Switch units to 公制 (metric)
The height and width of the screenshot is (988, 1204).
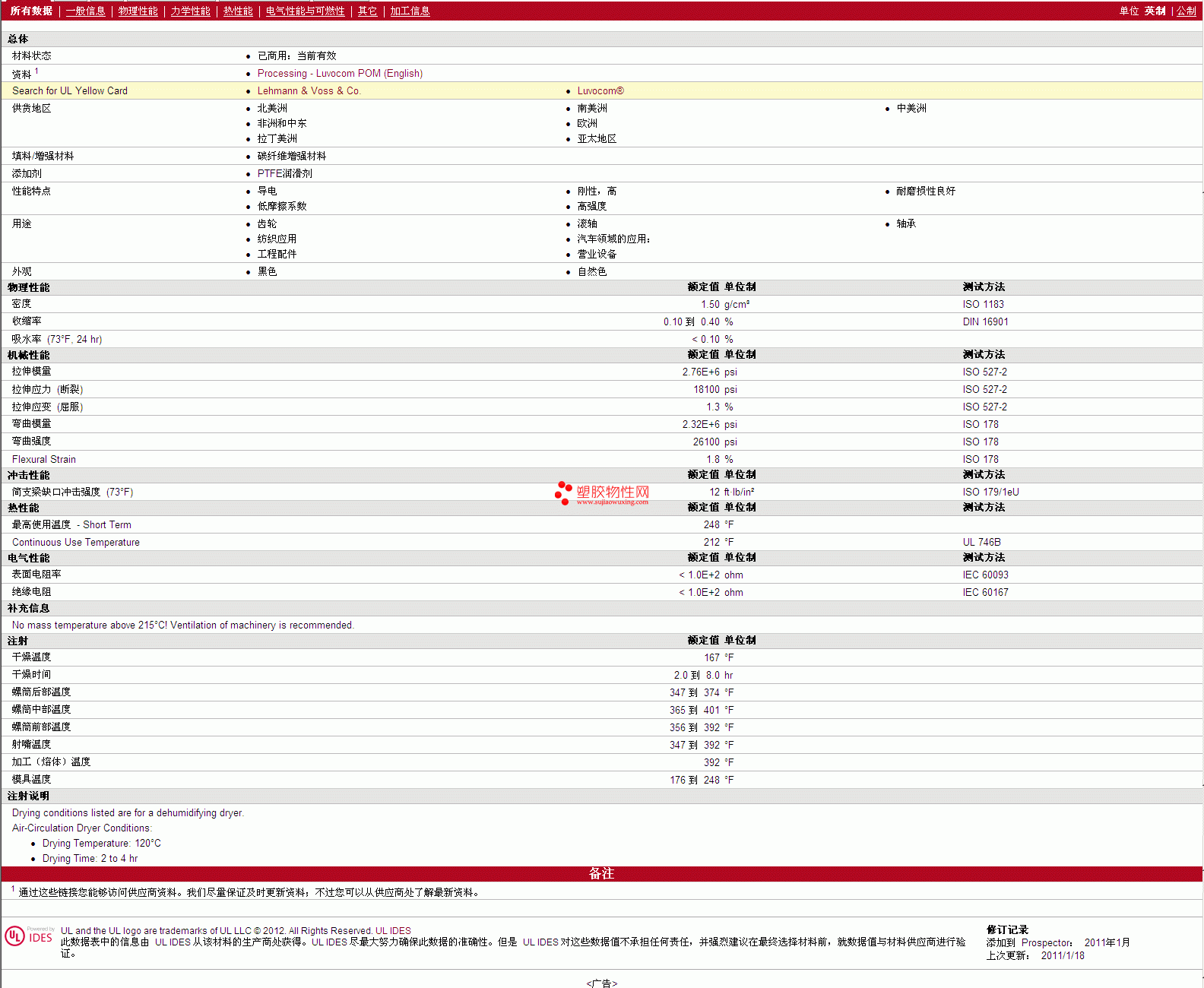(x=1186, y=11)
